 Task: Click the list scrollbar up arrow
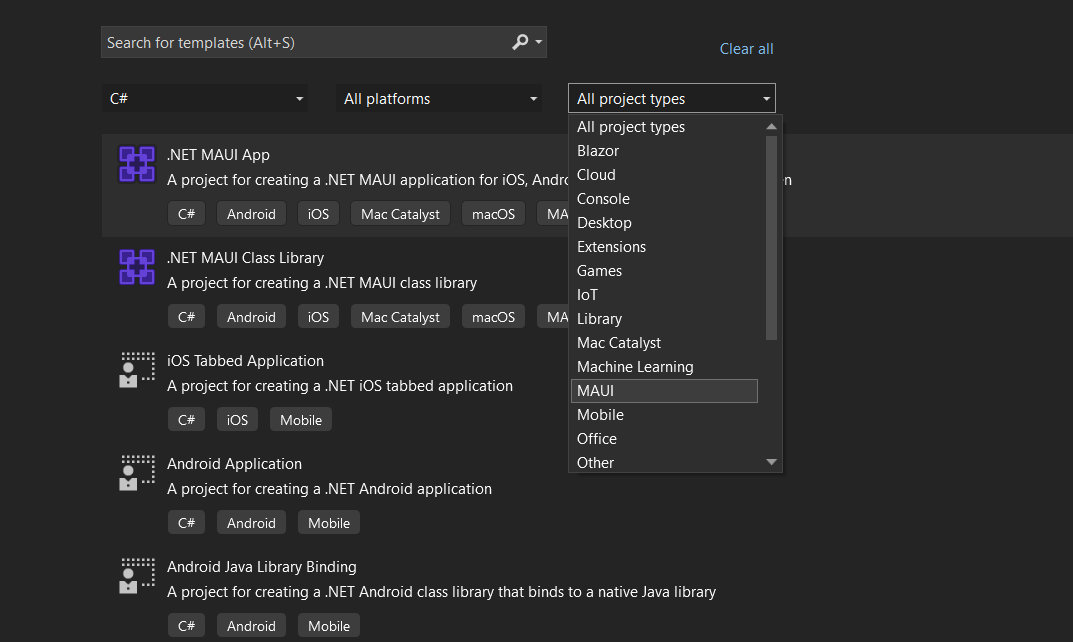[771, 127]
